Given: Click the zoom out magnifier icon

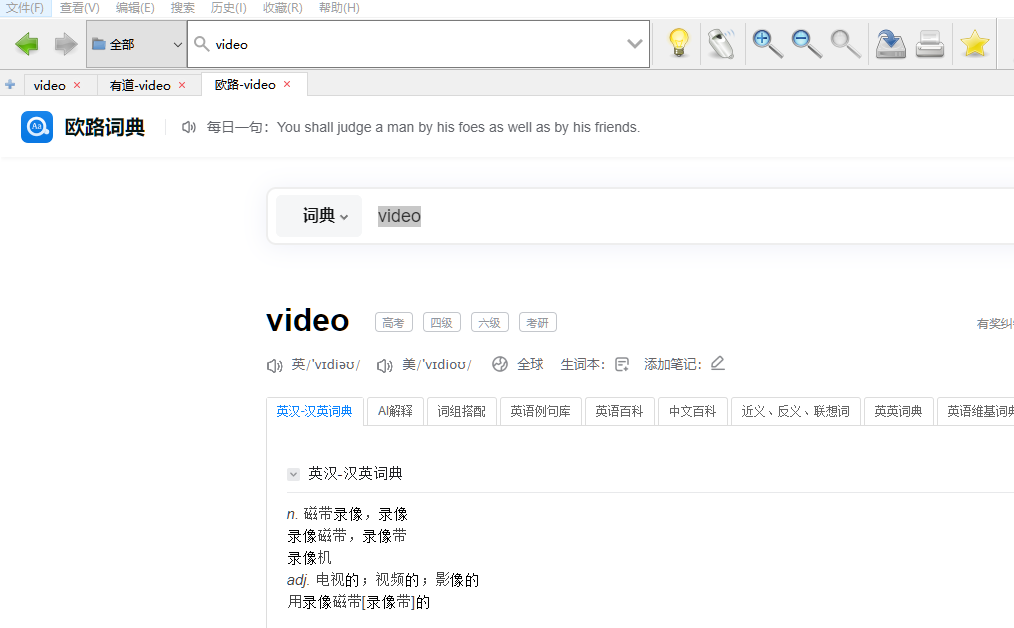Looking at the screenshot, I should pos(806,44).
